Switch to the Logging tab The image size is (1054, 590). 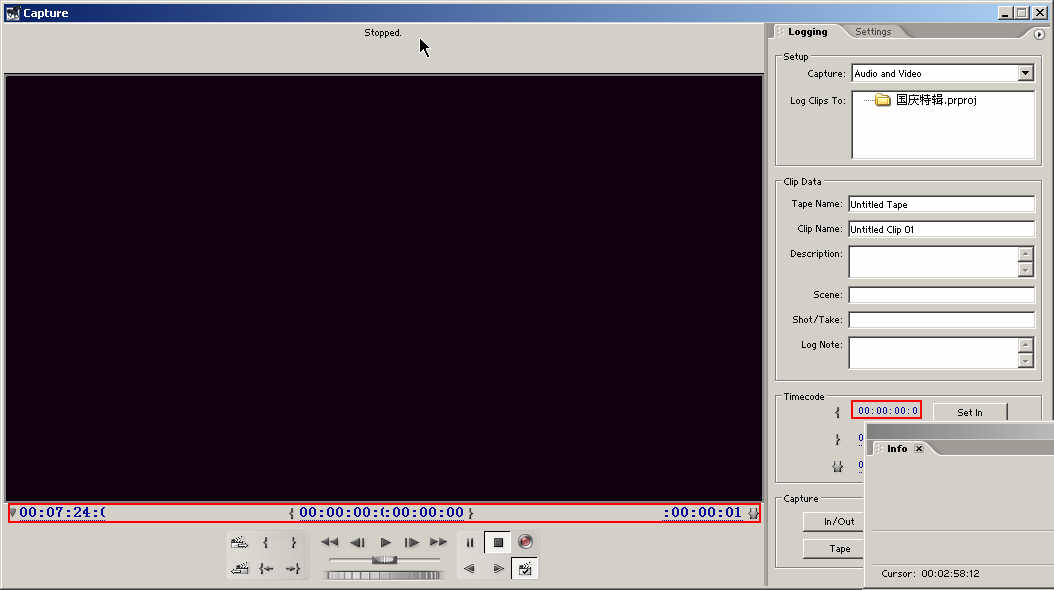(807, 32)
